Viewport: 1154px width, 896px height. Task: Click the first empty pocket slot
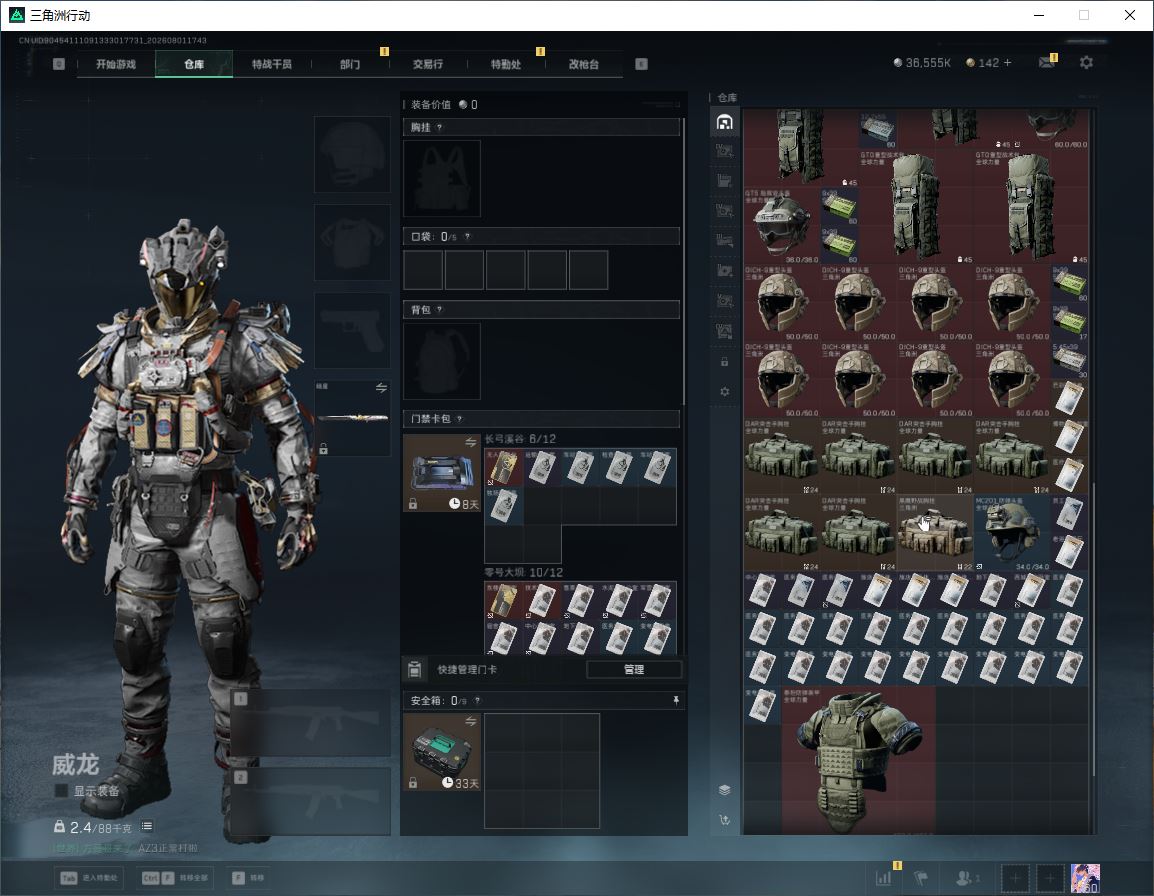tap(423, 269)
